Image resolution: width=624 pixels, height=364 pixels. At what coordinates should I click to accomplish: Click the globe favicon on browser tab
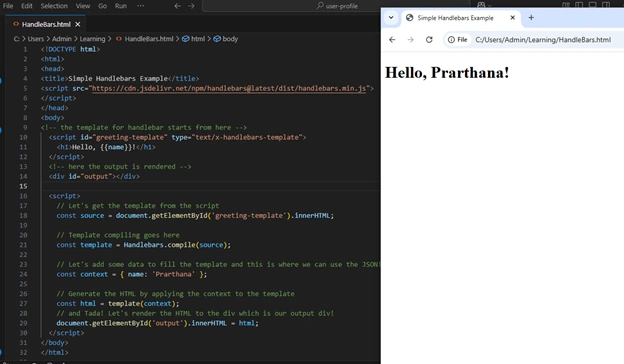(409, 18)
